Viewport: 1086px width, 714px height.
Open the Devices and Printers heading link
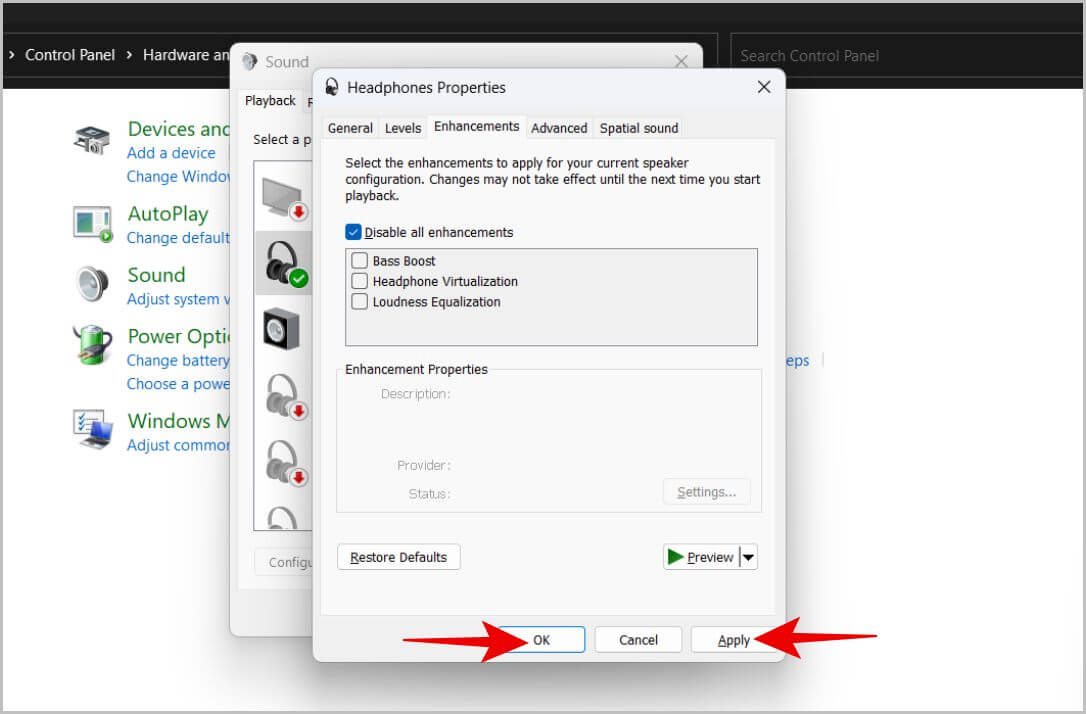(178, 129)
